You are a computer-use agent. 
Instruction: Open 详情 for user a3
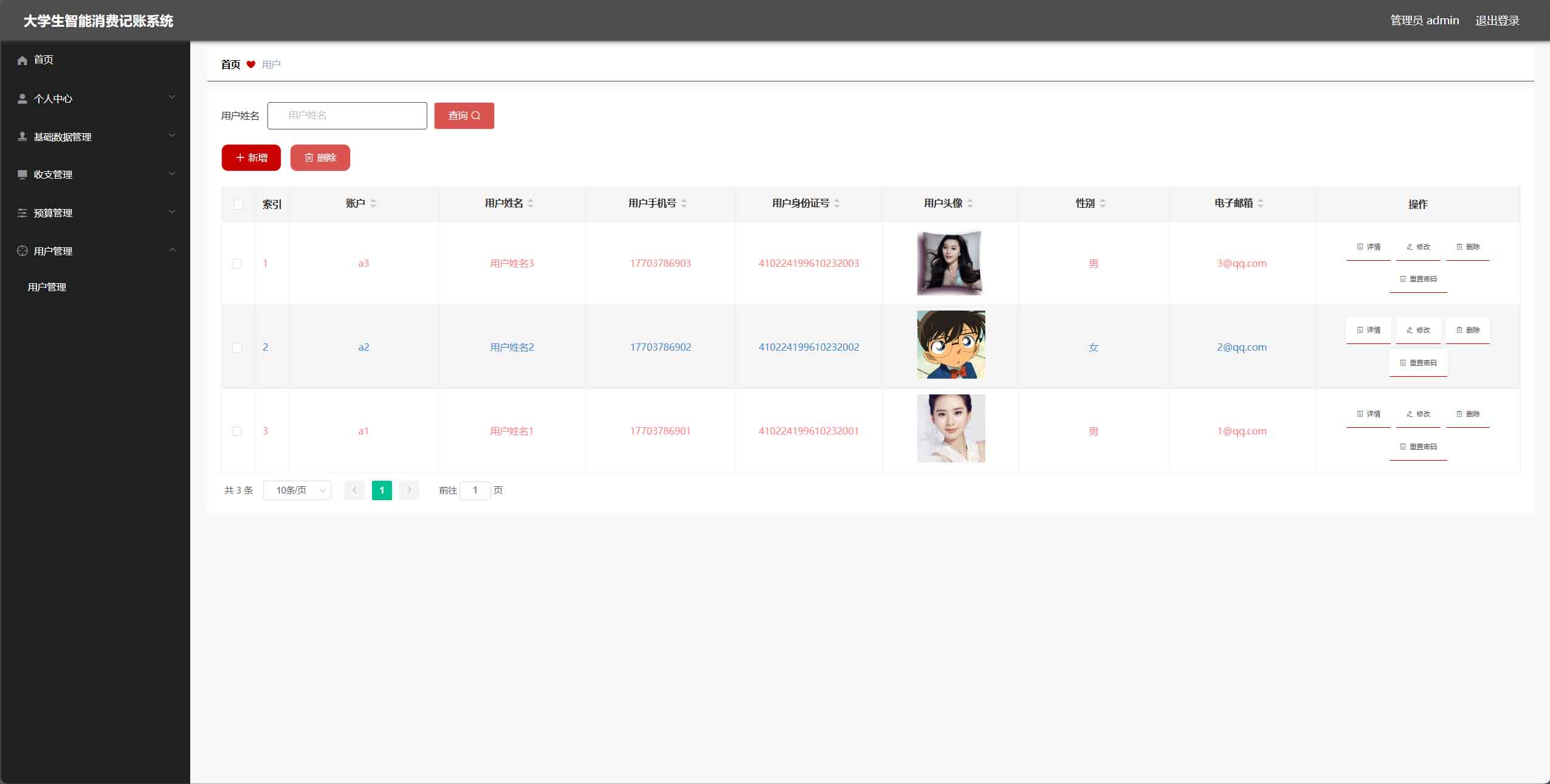click(1368, 247)
